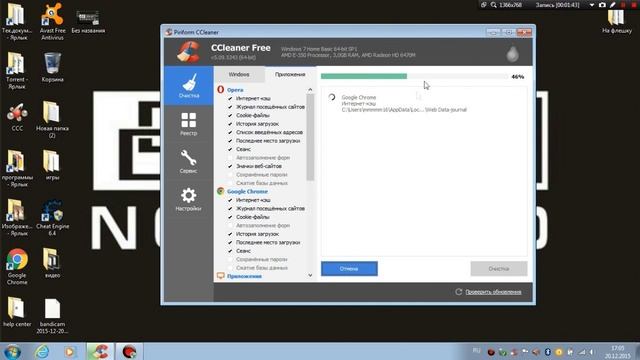Click the Opera icon in the application list
640x360 pixels.
point(220,89)
